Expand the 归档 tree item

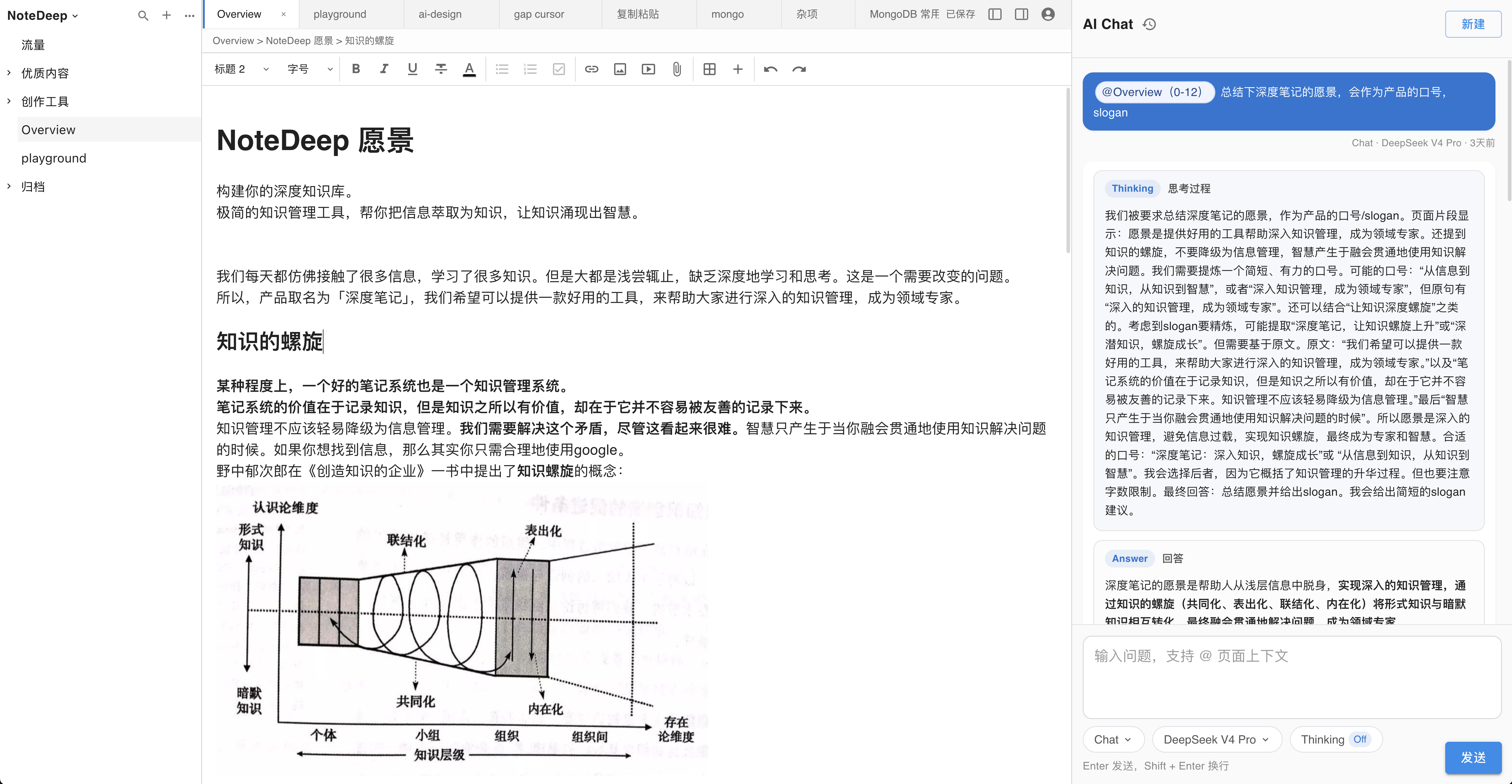tap(9, 186)
